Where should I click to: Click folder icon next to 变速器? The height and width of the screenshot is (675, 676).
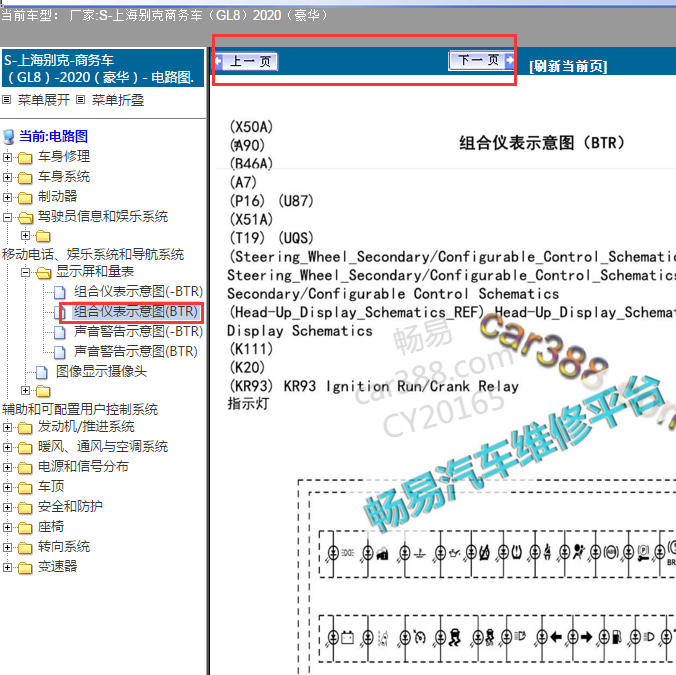25,568
